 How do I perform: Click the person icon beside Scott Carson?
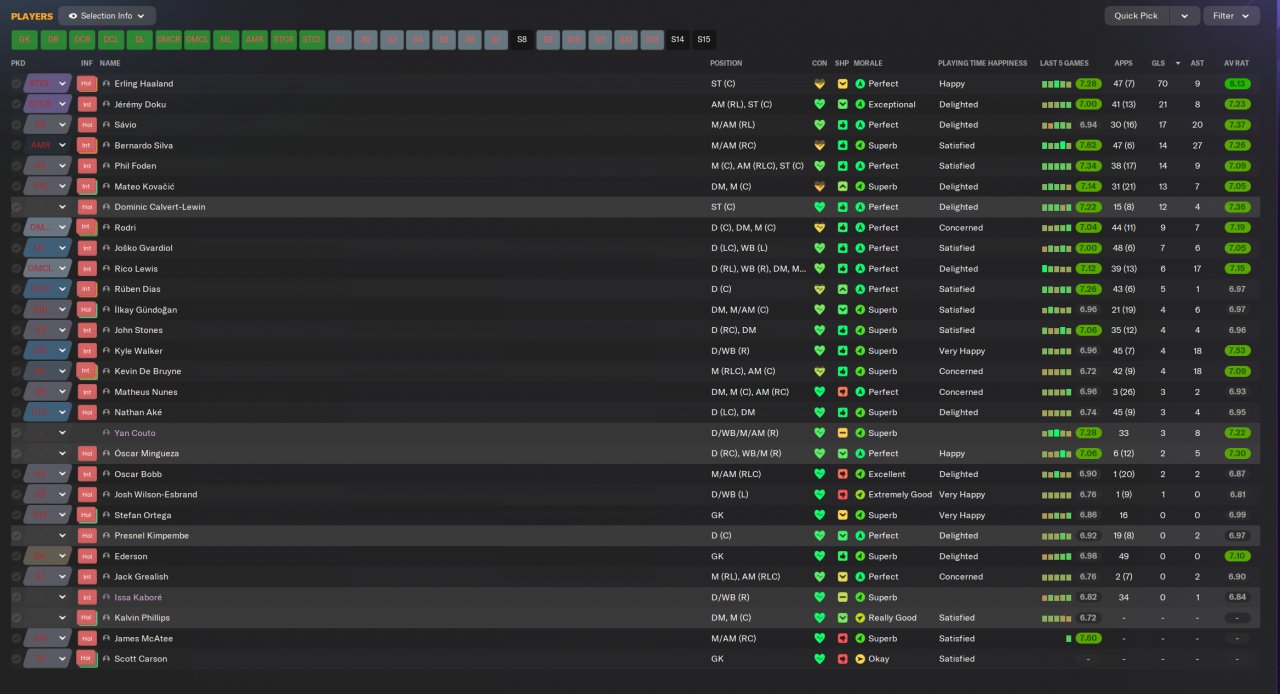pyautogui.click(x=107, y=659)
